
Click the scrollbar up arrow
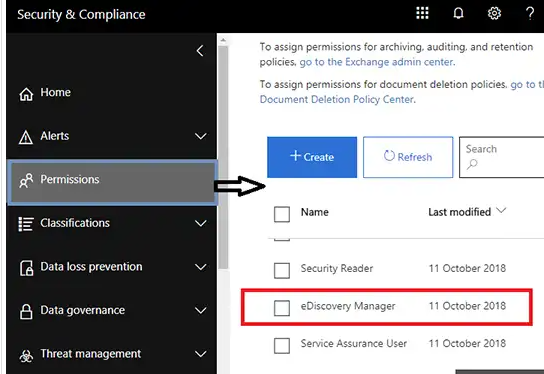pos(223,40)
